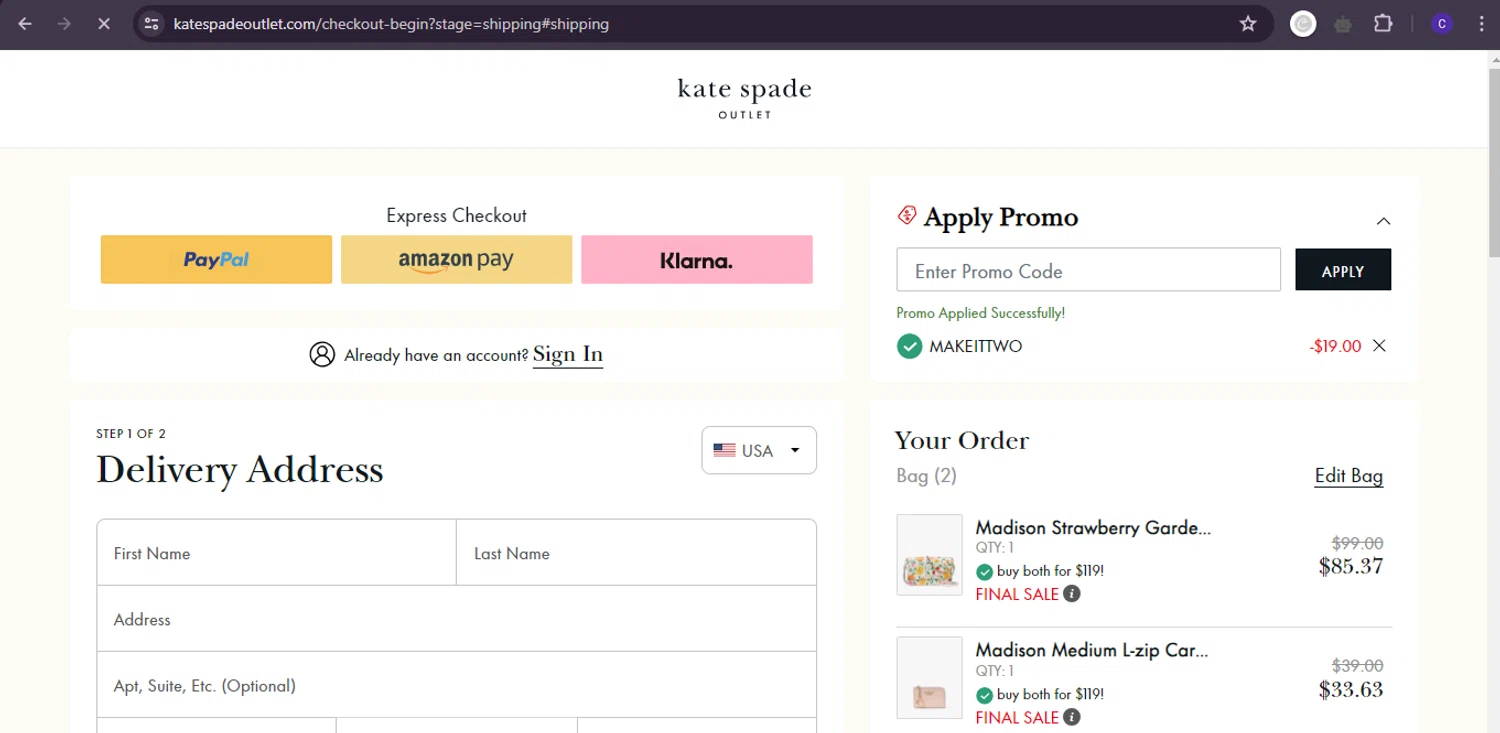The width and height of the screenshot is (1500, 733).
Task: Click the Apt, Suite, Etc. field
Action: pyautogui.click(x=457, y=685)
